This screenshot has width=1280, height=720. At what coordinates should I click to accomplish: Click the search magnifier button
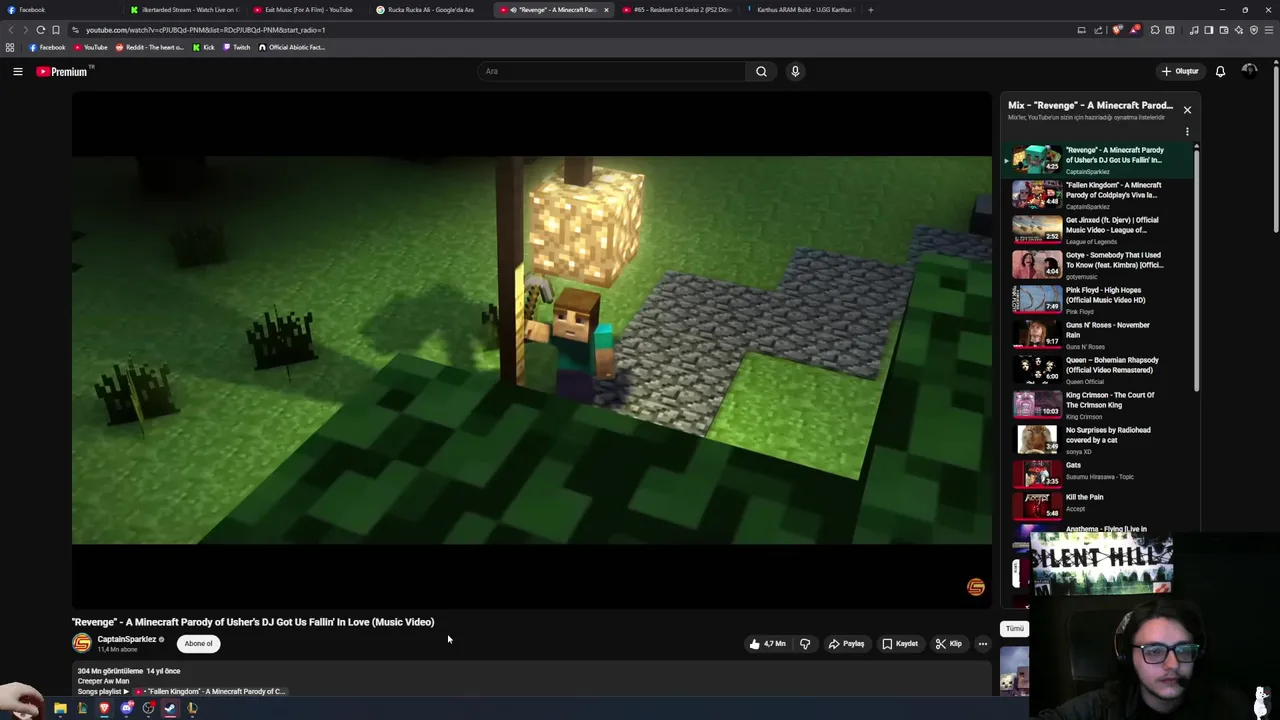pyautogui.click(x=761, y=71)
